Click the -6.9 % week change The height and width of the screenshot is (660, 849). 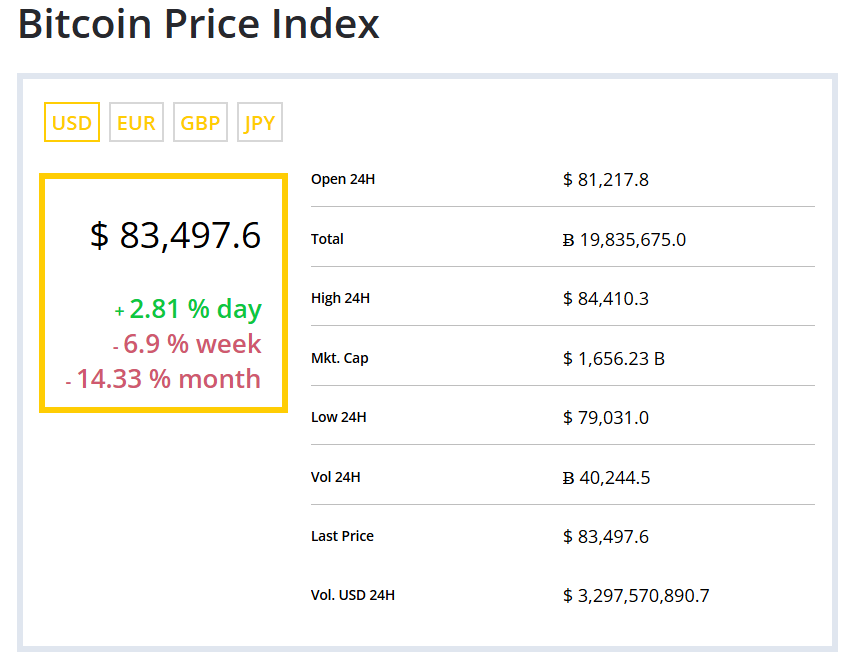187,344
